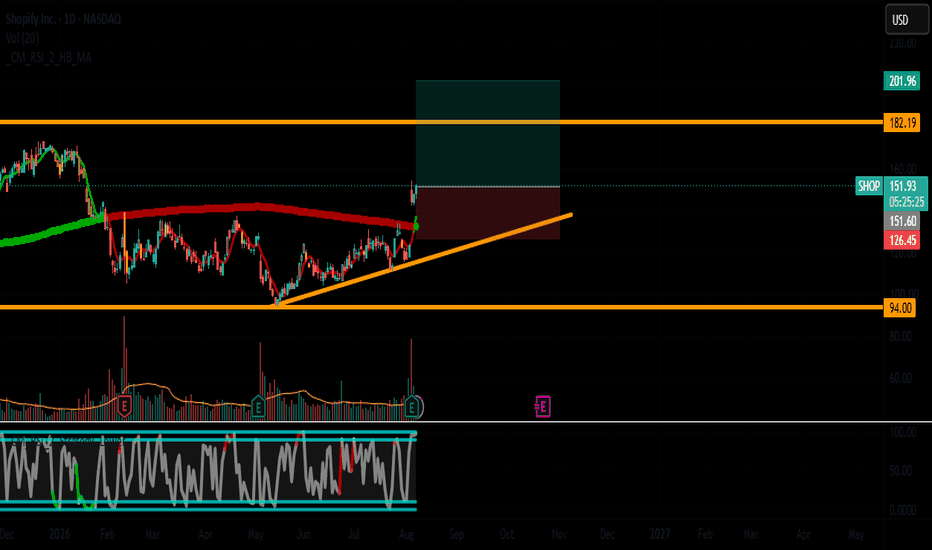Click the Aug label on time axis
The width and height of the screenshot is (932, 550).
(x=407, y=534)
